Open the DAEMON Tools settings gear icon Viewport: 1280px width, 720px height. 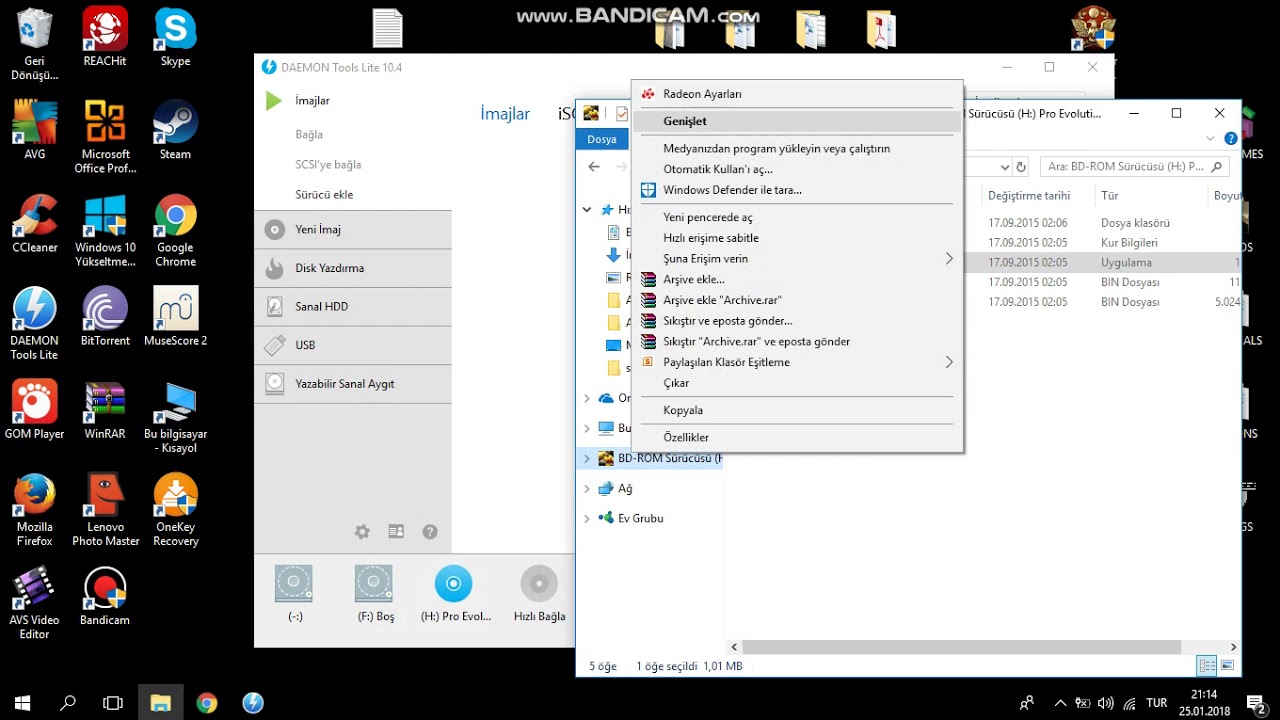[x=362, y=532]
